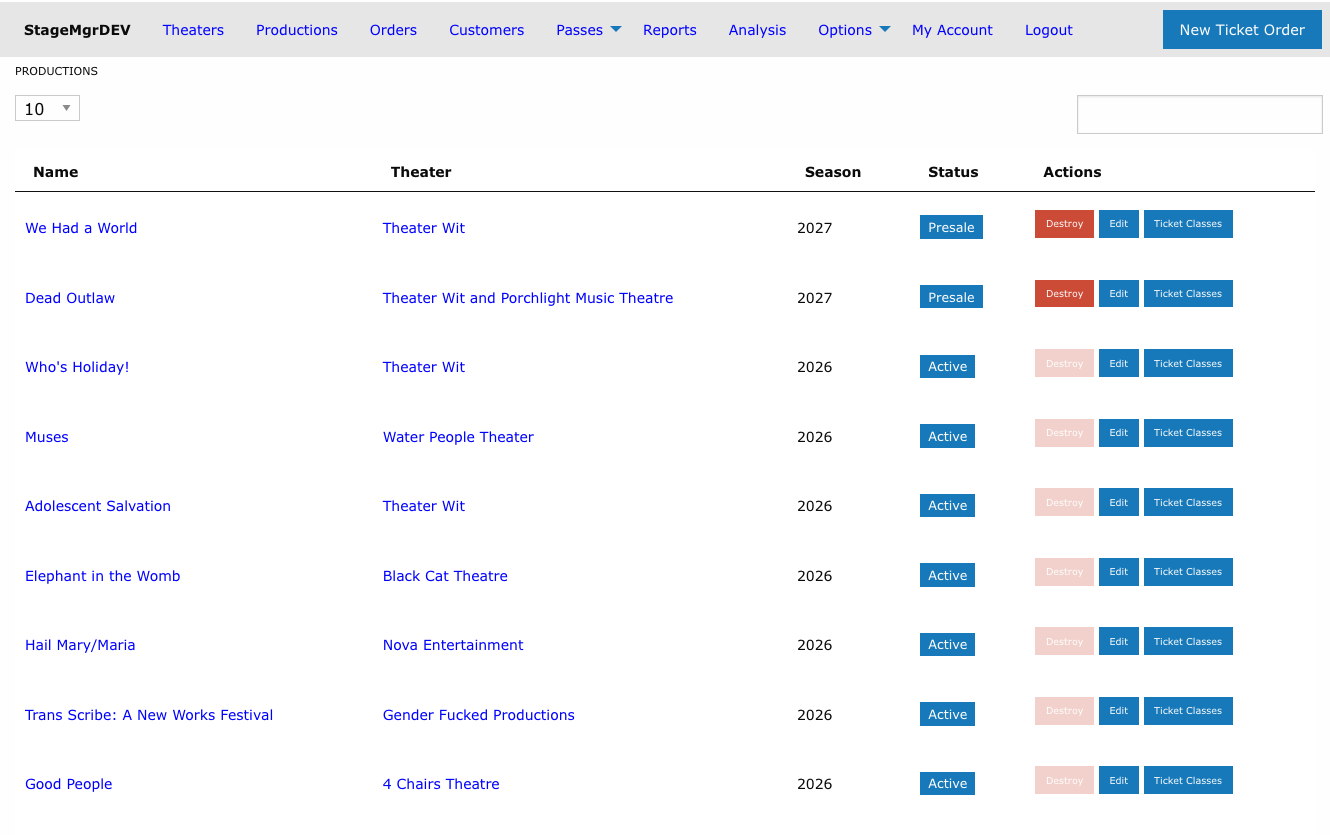
Task: Go to My Account
Action: 952,30
